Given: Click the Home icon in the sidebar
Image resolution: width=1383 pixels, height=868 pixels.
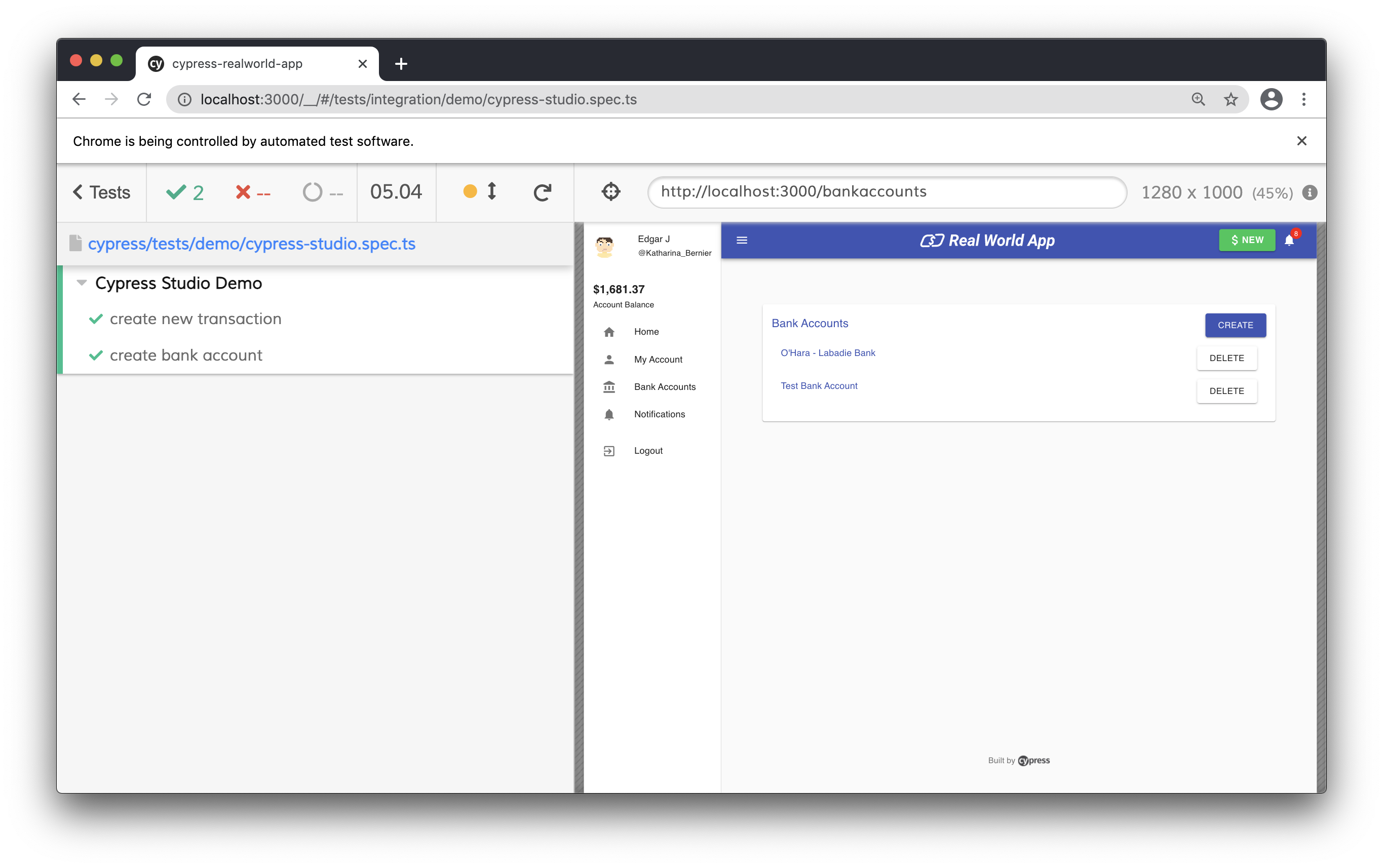Looking at the screenshot, I should point(609,332).
